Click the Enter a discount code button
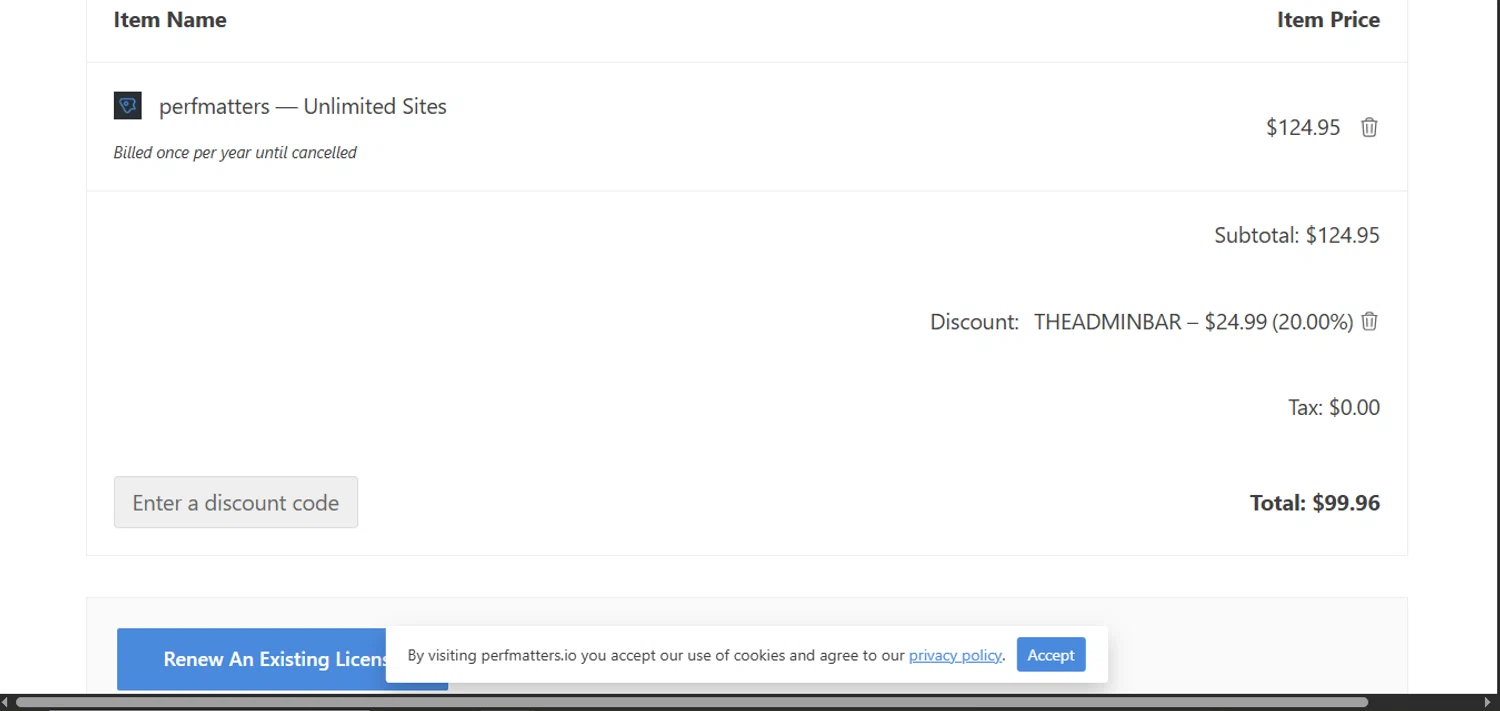The width and height of the screenshot is (1500, 711). pos(236,502)
